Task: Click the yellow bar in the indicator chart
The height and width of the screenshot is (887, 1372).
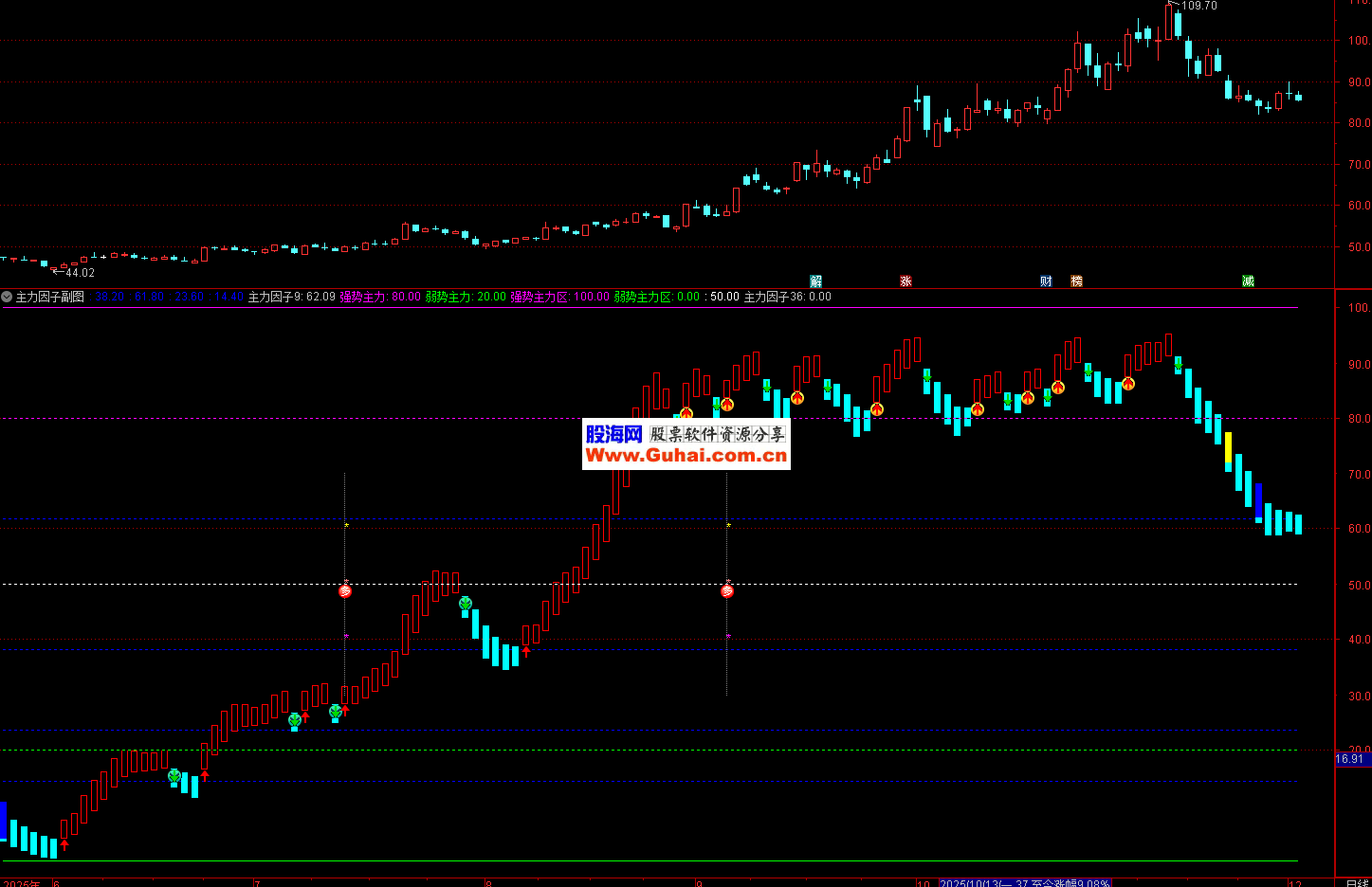Action: [x=1228, y=447]
